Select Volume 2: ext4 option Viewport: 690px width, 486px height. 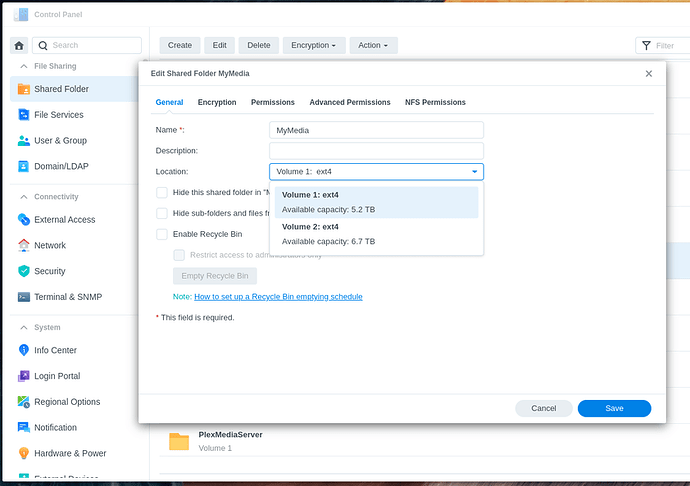click(x=376, y=234)
